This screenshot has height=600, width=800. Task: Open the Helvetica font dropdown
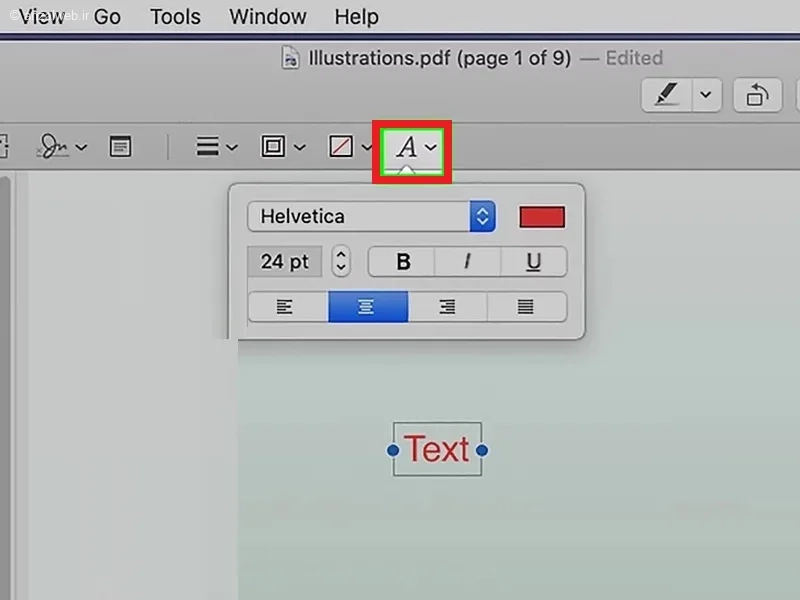point(371,216)
